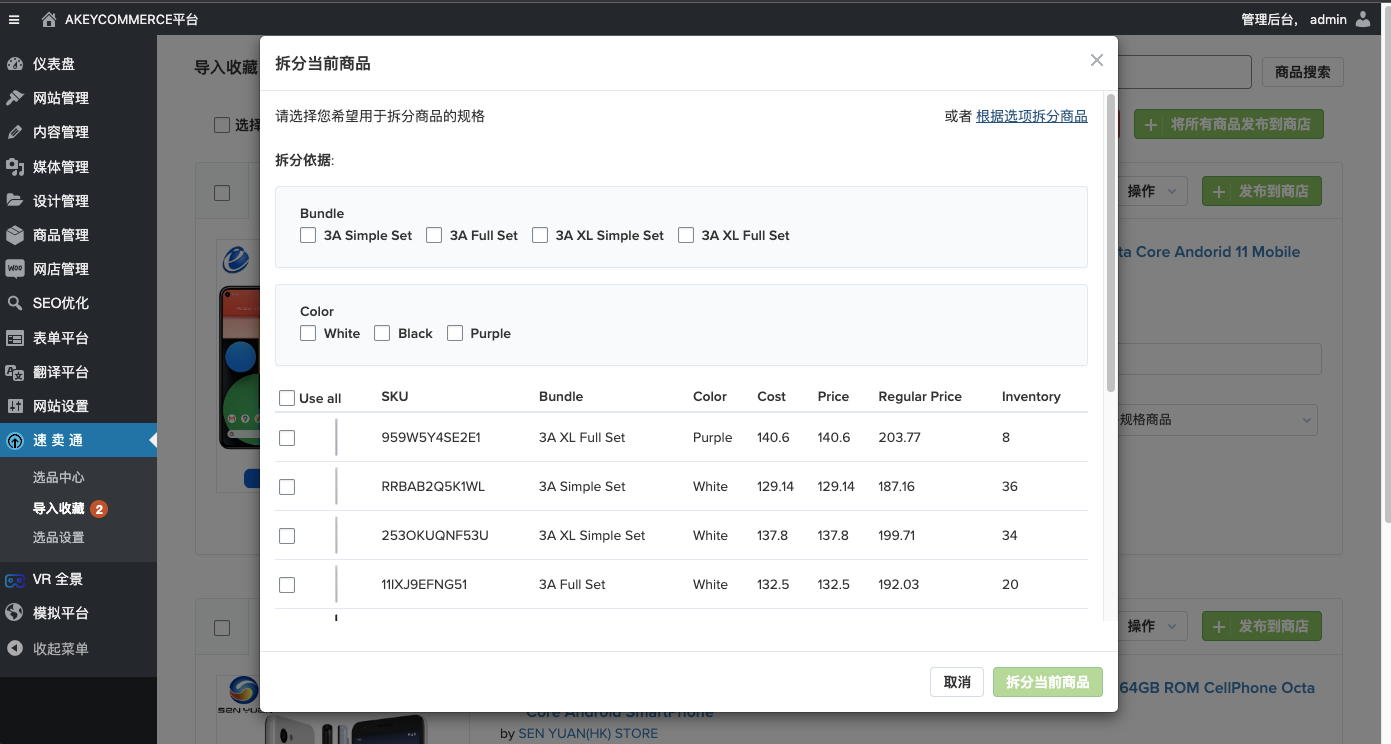Viewport: 1391px width, 744px height.
Task: Click the first product's 发布到商店 button
Action: 1262,191
